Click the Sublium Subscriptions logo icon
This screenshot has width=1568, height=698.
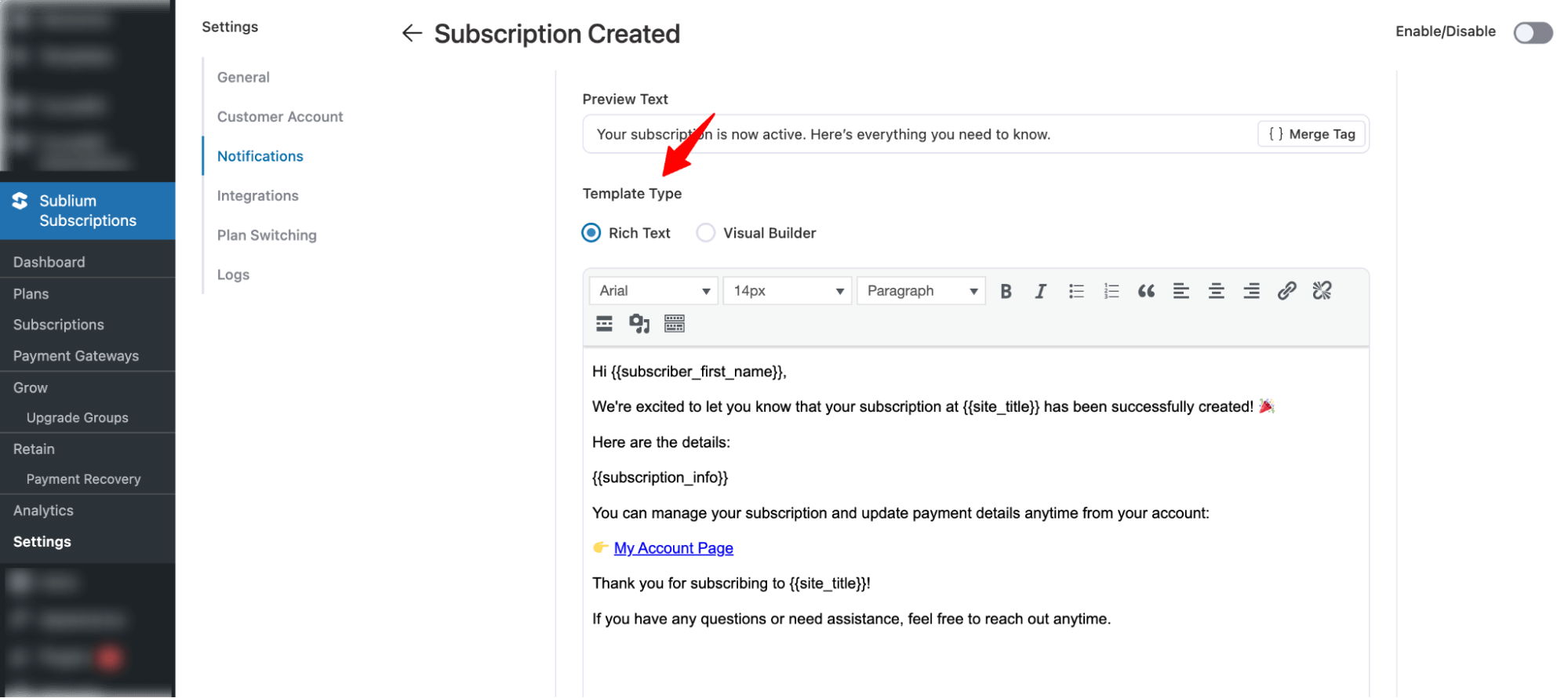point(20,201)
